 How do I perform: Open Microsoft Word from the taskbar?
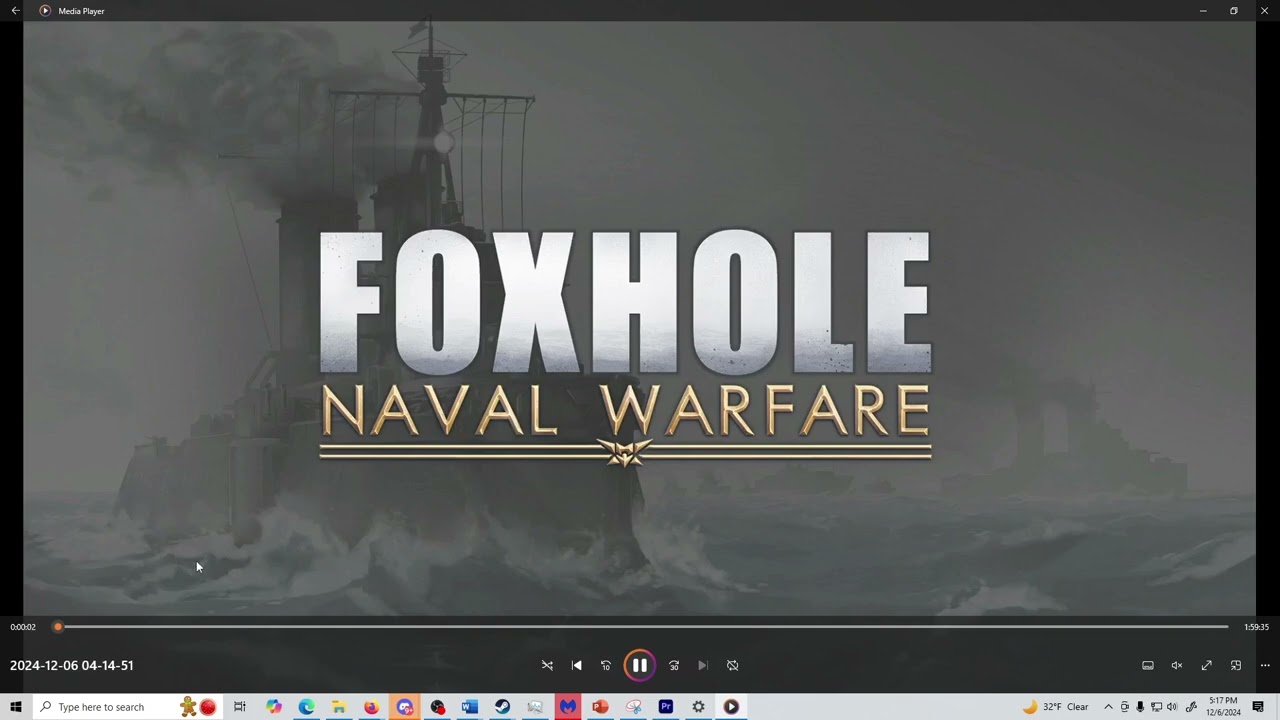tap(470, 707)
